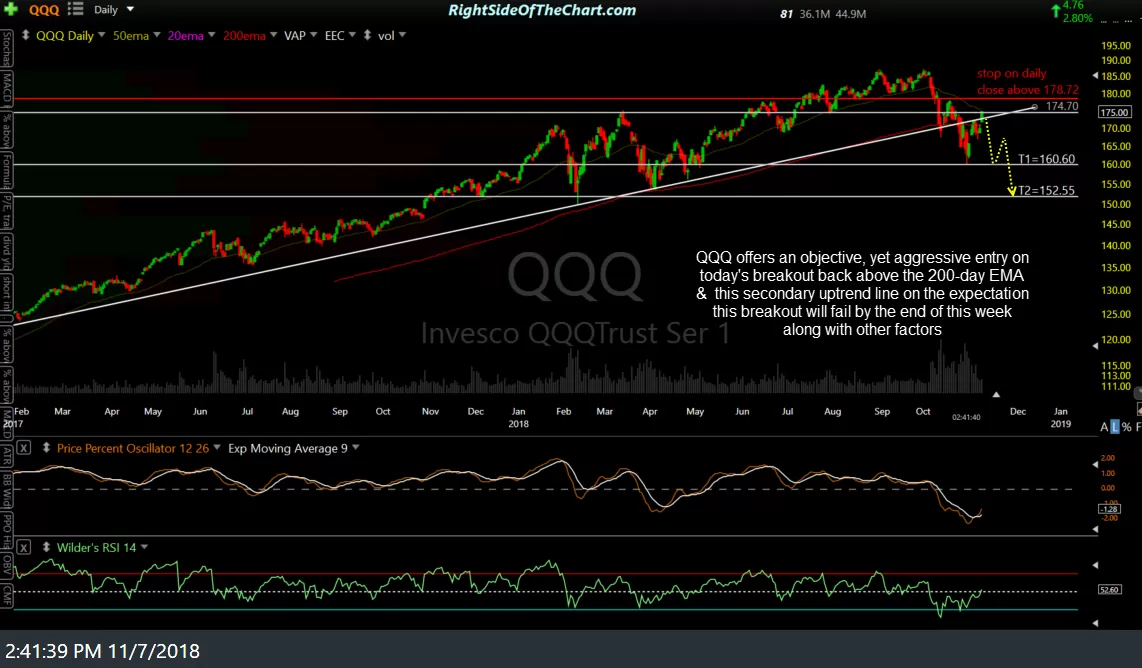Screen dimensions: 1142x668
Task: Toggle the L log-scale button
Action: click(x=1115, y=427)
